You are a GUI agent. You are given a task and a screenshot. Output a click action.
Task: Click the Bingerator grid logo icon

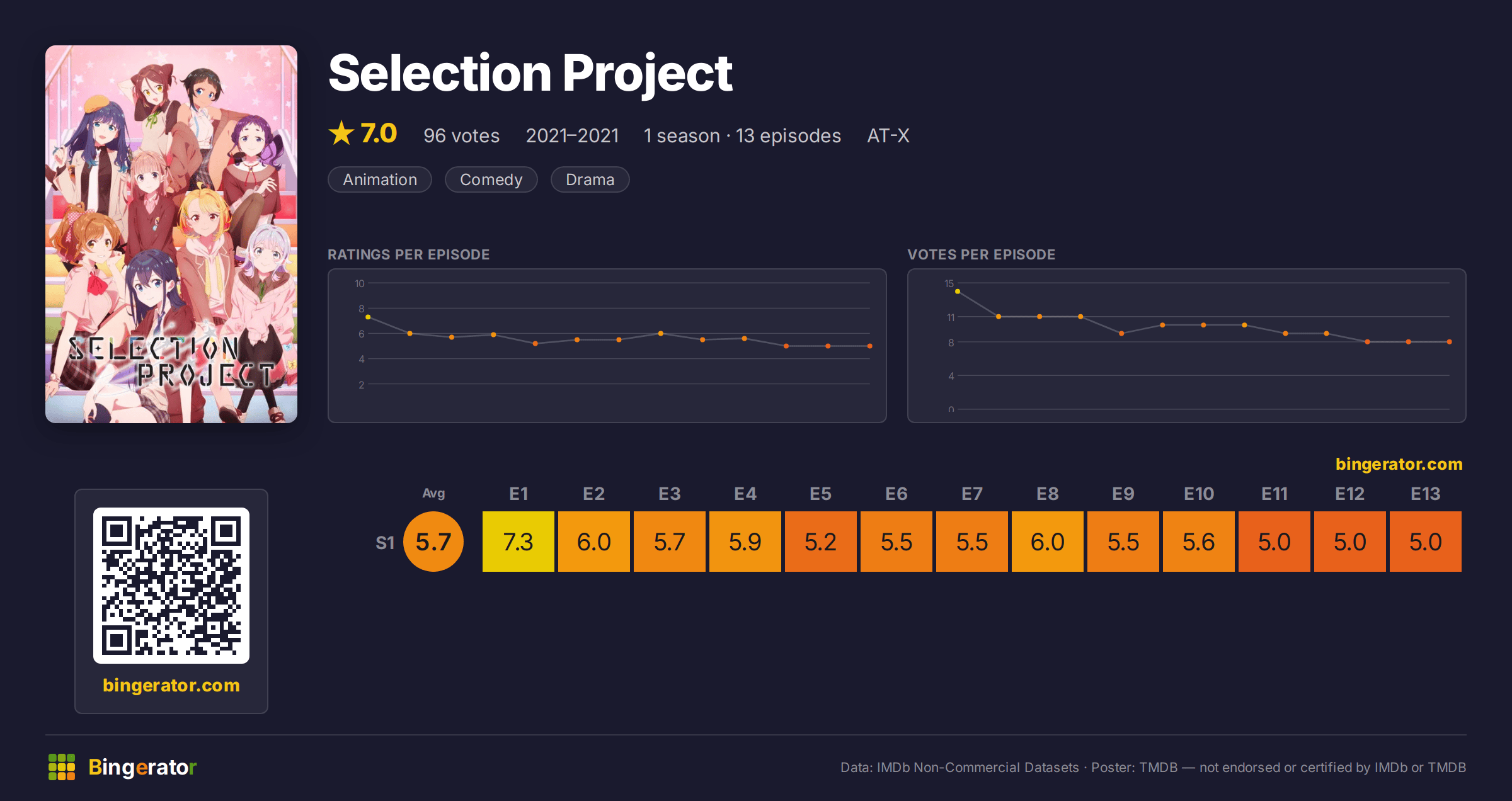(x=62, y=767)
